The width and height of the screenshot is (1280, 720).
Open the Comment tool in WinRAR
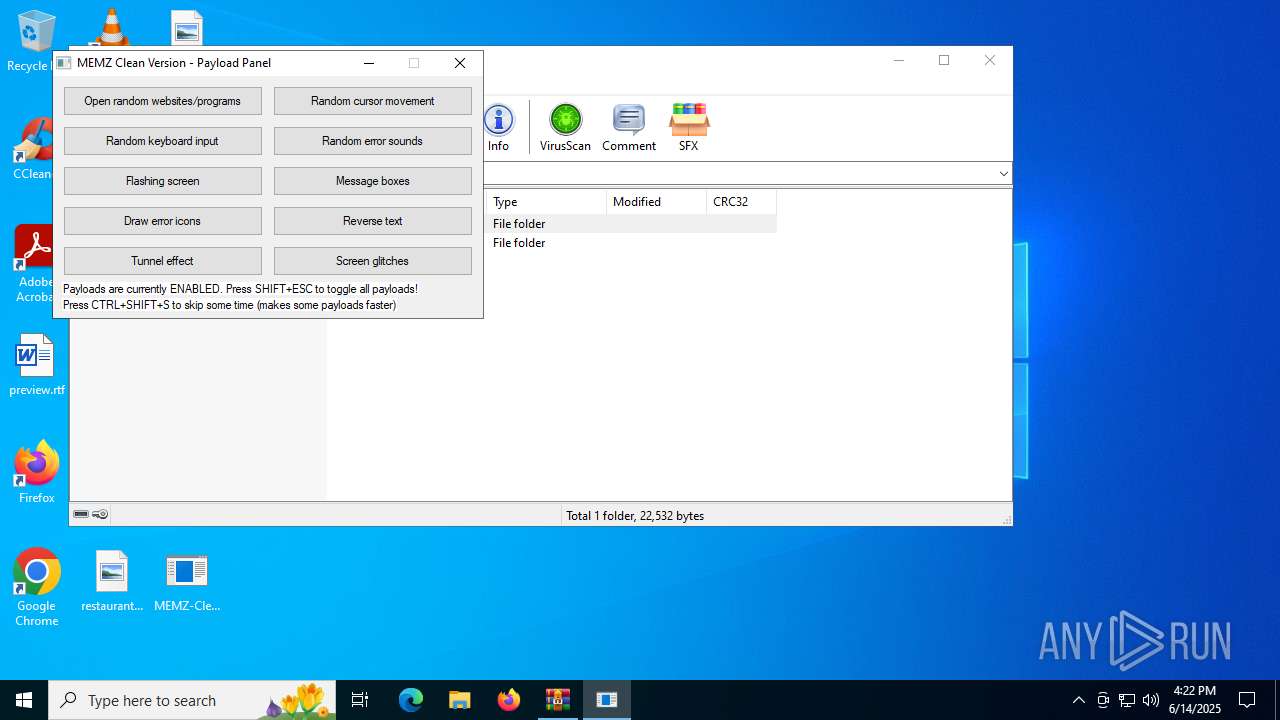(x=629, y=128)
